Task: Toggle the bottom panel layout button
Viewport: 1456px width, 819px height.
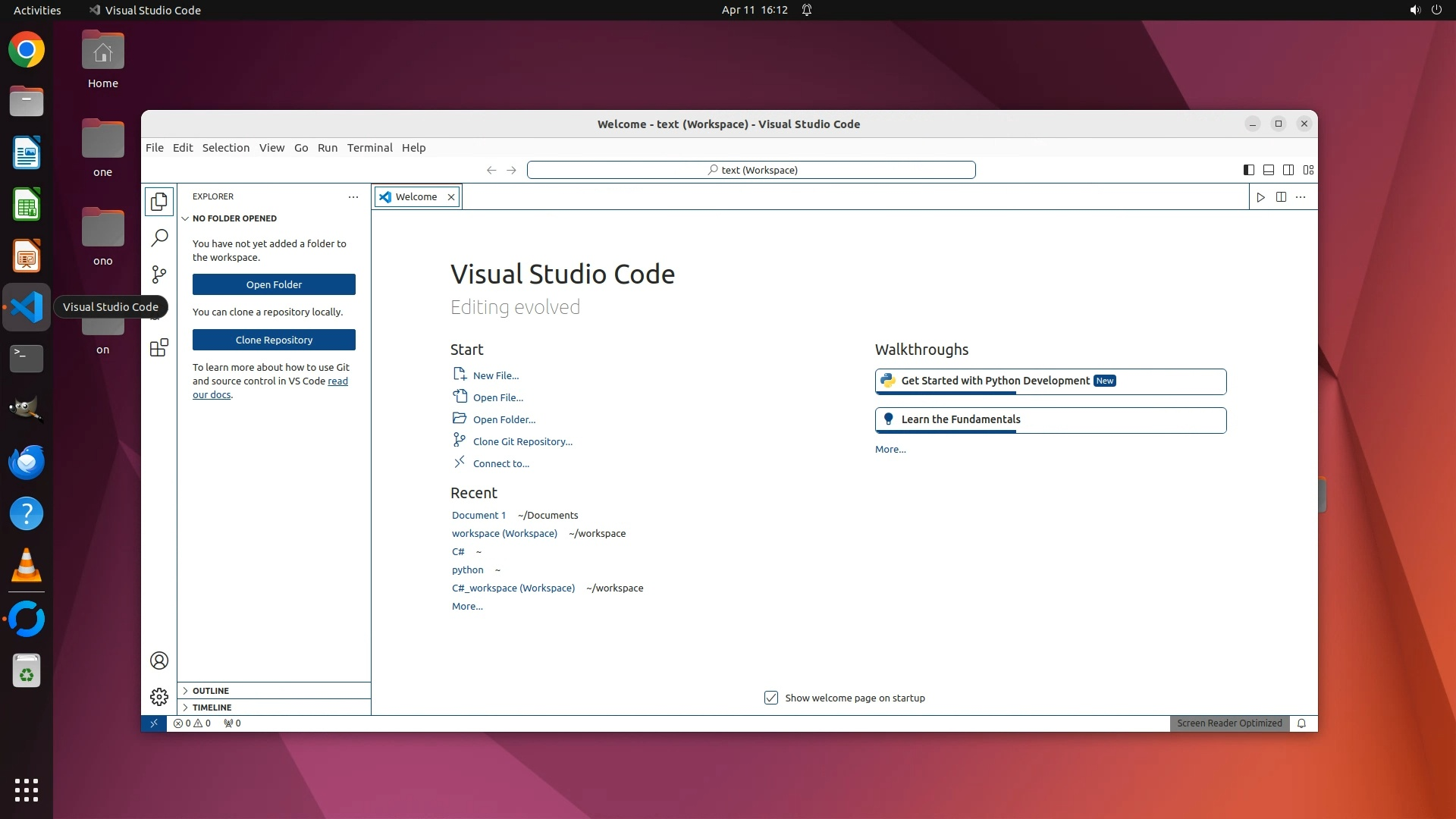Action: point(1268,170)
